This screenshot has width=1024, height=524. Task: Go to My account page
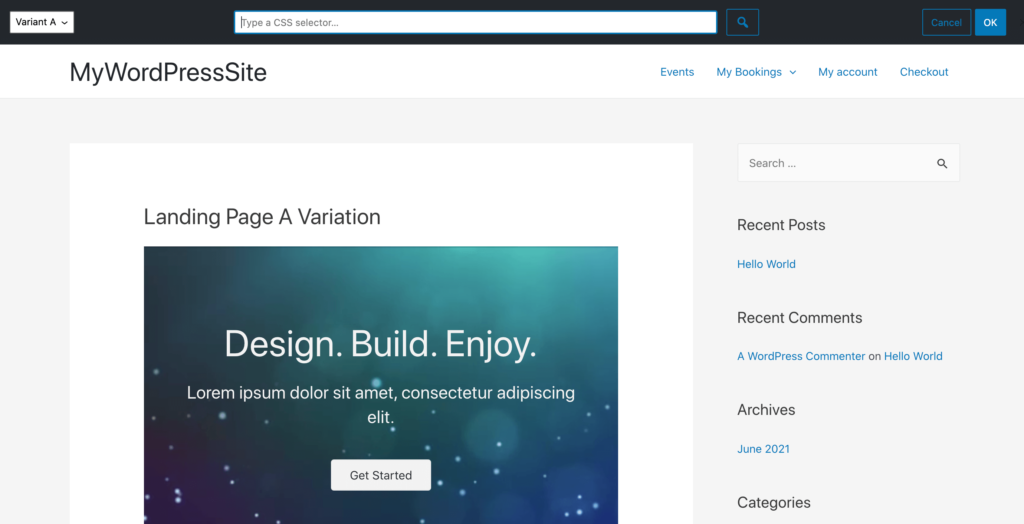point(848,72)
